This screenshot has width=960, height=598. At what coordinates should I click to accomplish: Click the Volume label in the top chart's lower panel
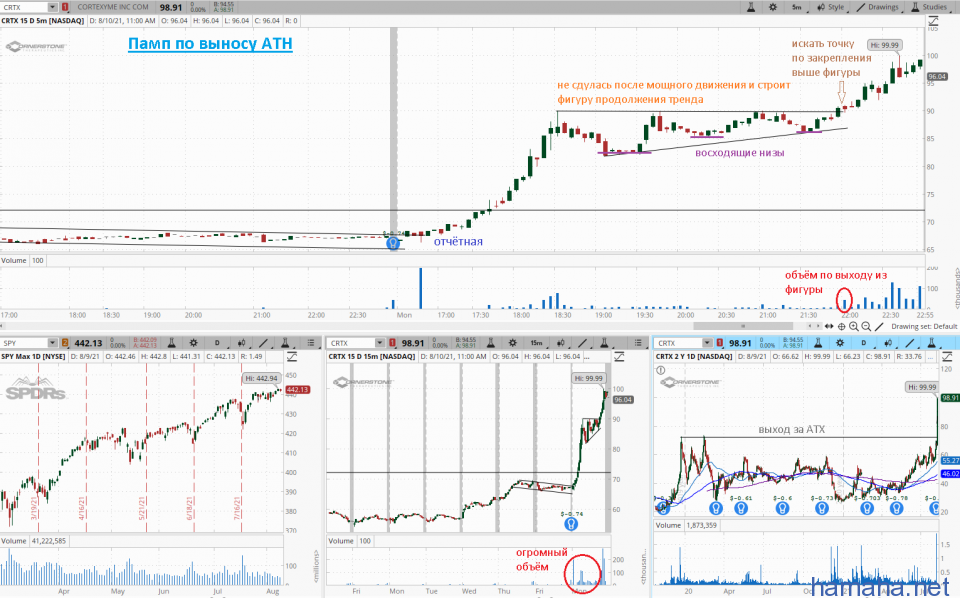click(13, 261)
